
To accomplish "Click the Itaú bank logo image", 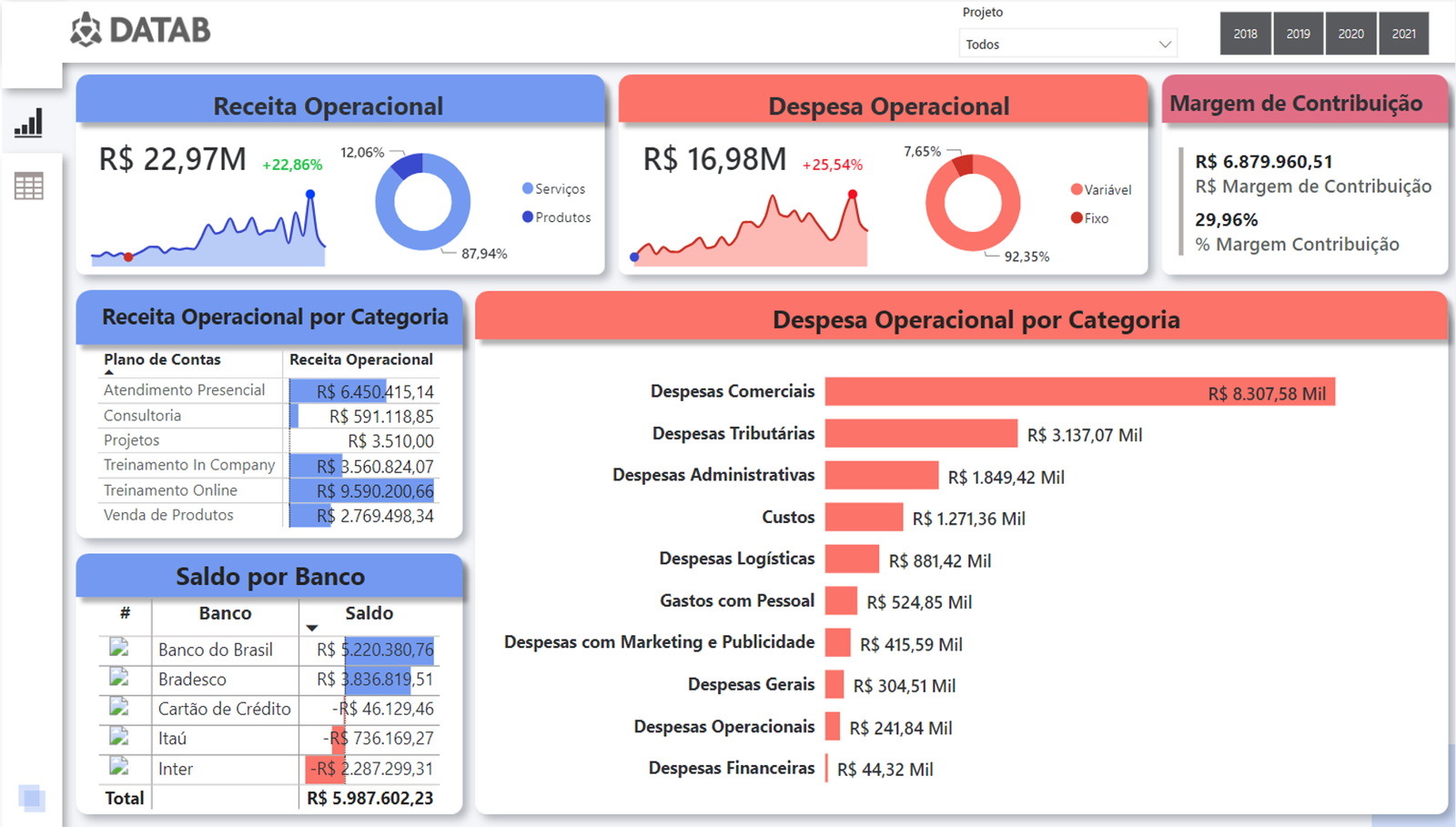I will tap(119, 737).
